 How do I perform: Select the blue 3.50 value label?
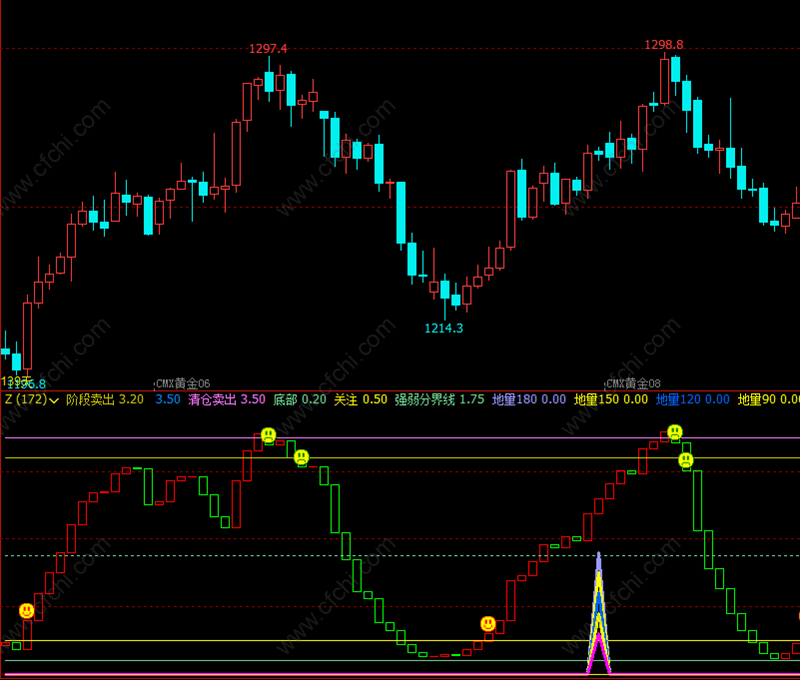point(168,399)
